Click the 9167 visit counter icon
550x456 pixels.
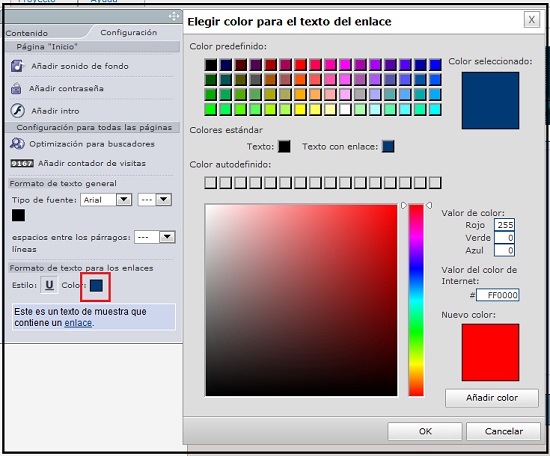click(x=22, y=163)
